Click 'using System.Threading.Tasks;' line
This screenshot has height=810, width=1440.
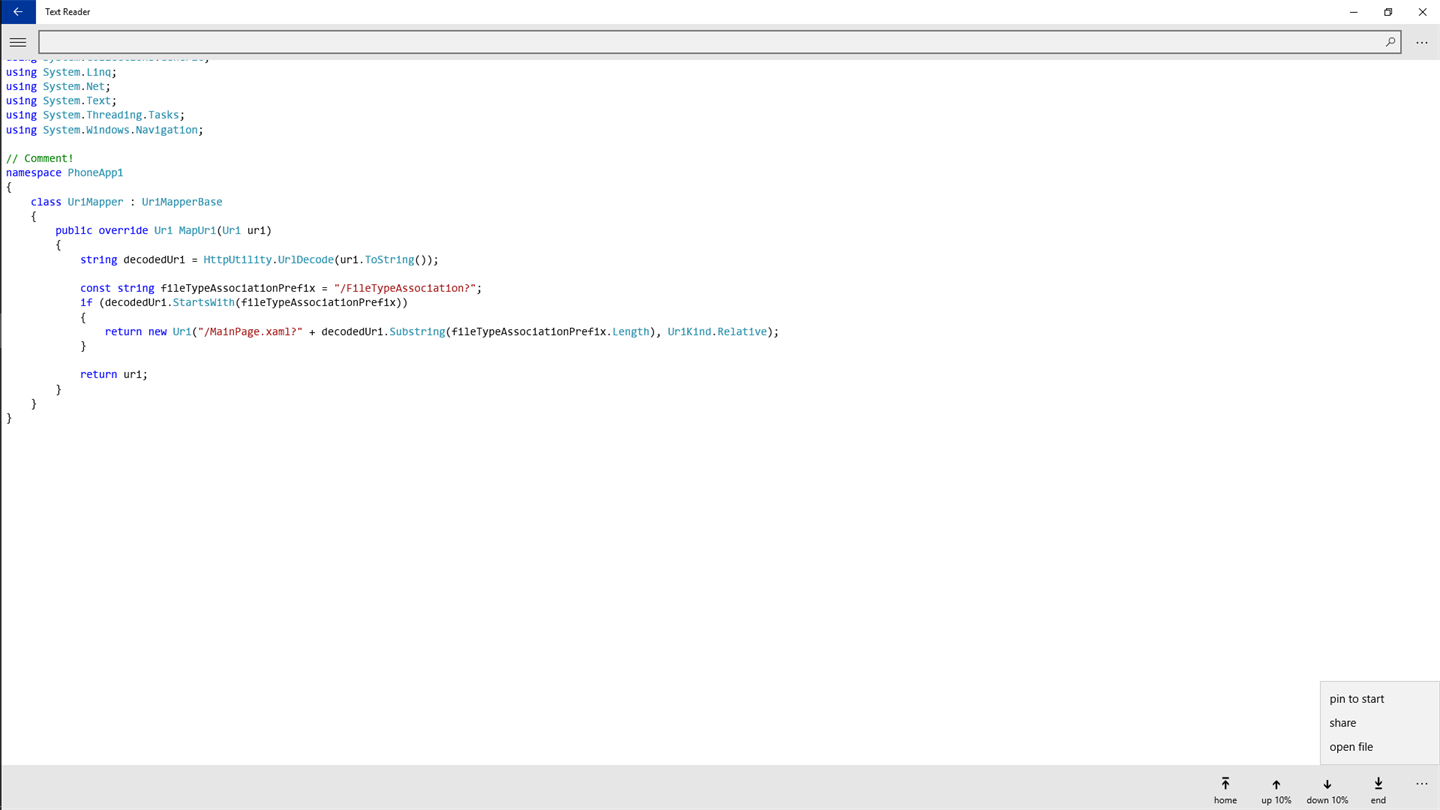[95, 115]
